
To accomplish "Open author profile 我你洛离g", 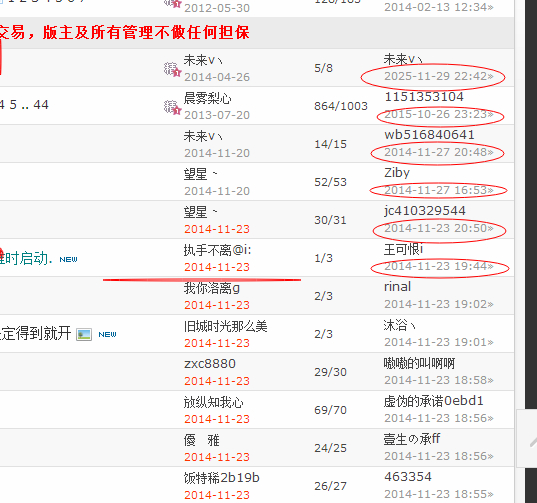I will click(212, 288).
